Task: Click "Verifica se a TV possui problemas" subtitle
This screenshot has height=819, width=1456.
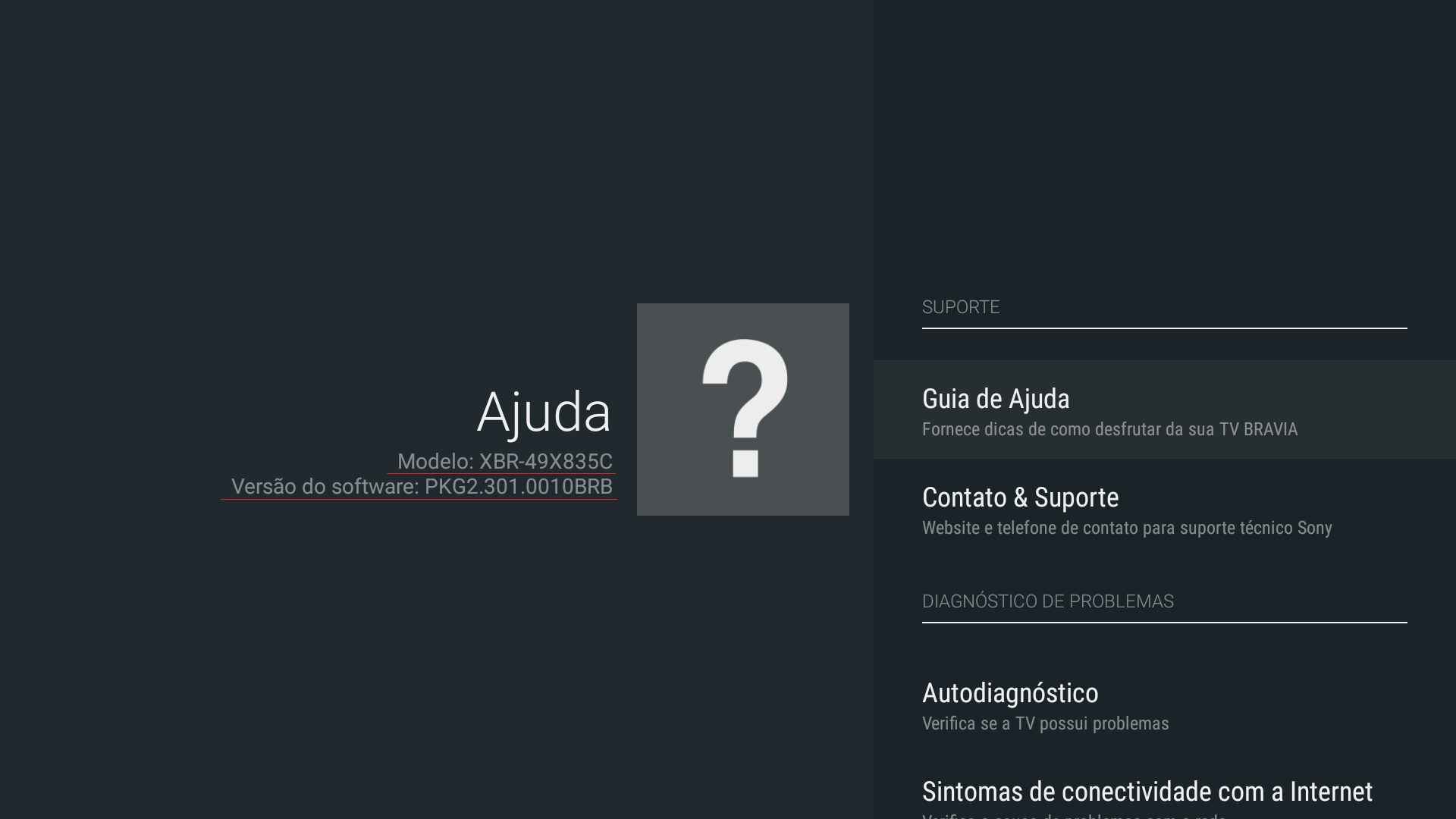Action: tap(1045, 723)
